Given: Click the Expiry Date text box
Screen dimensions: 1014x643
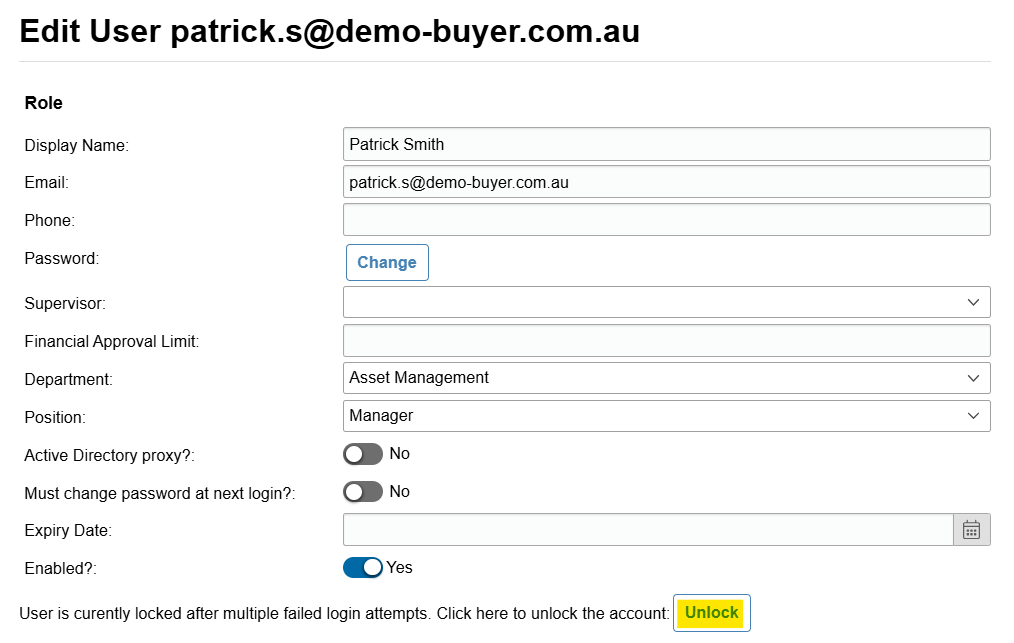Looking at the screenshot, I should [x=648, y=530].
